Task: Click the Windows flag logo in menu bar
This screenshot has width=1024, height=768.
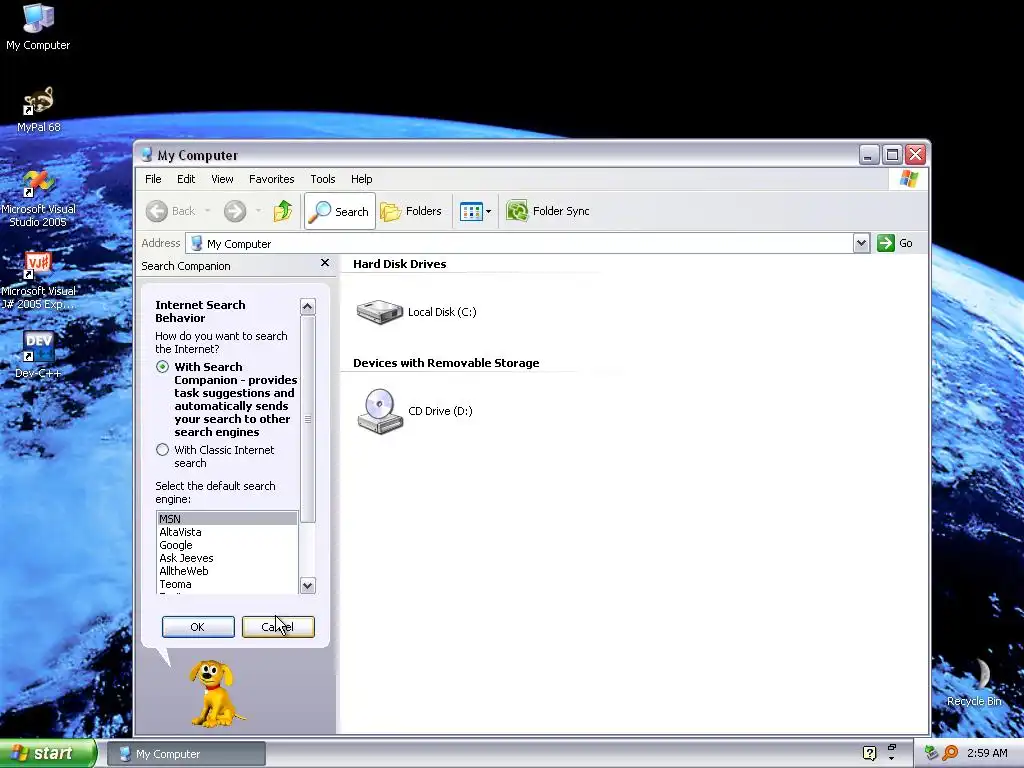Action: coord(908,179)
